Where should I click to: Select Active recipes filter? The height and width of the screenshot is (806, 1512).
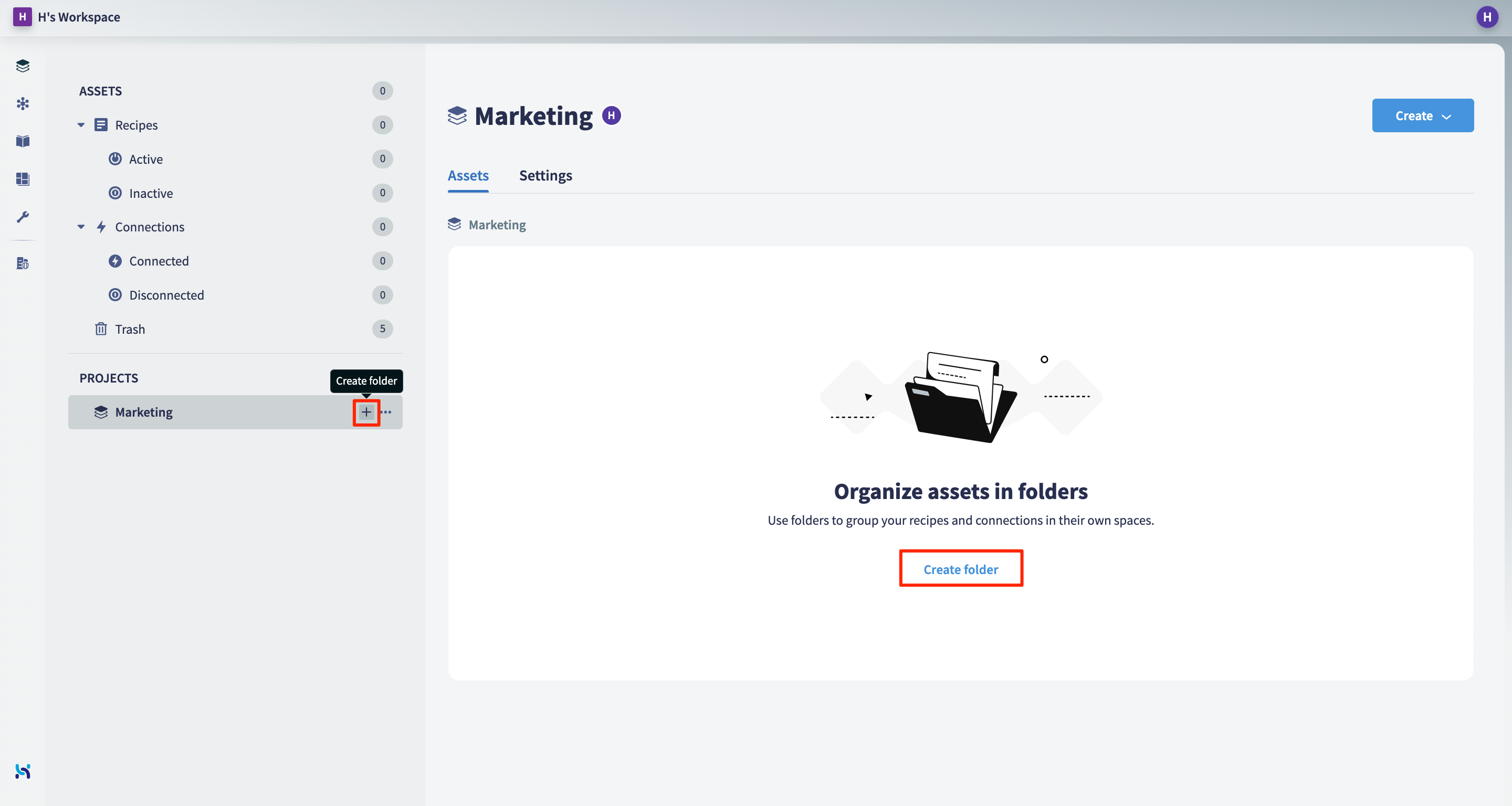click(145, 159)
